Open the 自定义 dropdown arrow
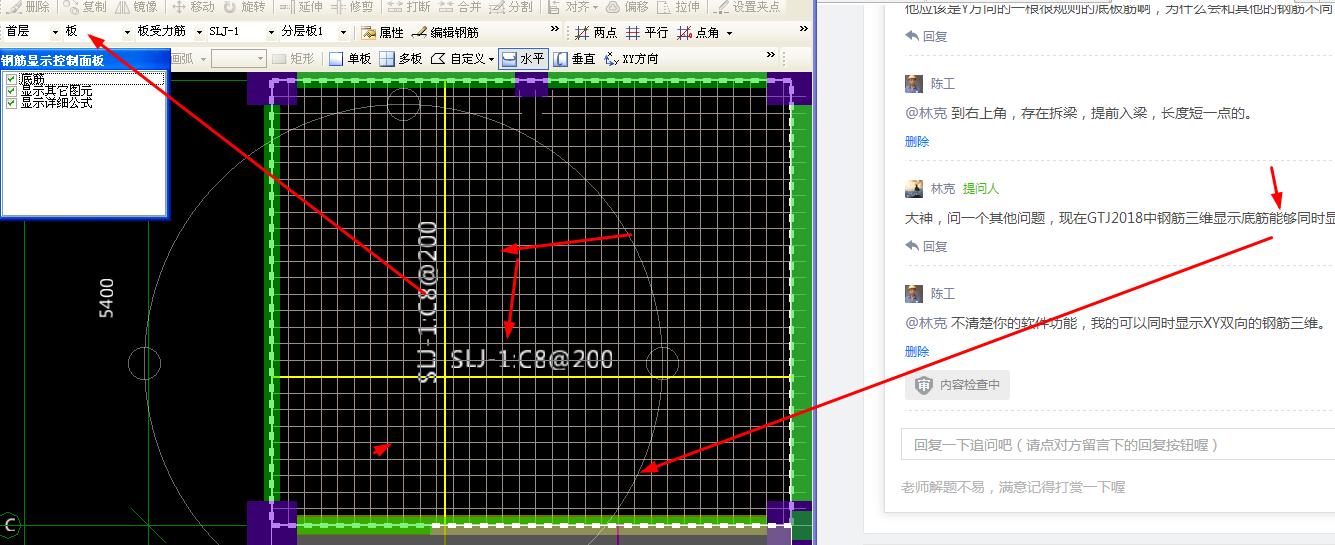This screenshot has width=1335, height=545. click(x=491, y=60)
